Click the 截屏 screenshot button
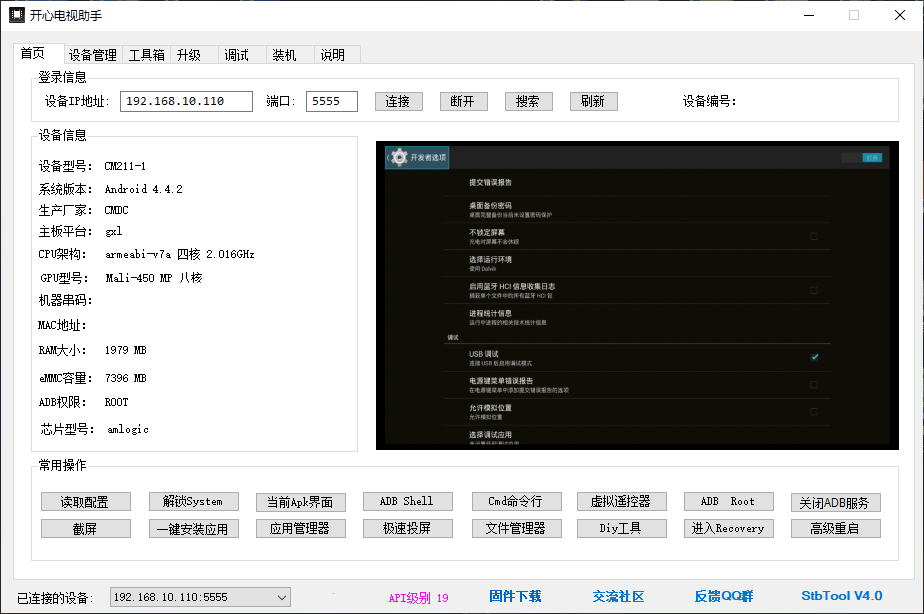The image size is (924, 614). 86,528
